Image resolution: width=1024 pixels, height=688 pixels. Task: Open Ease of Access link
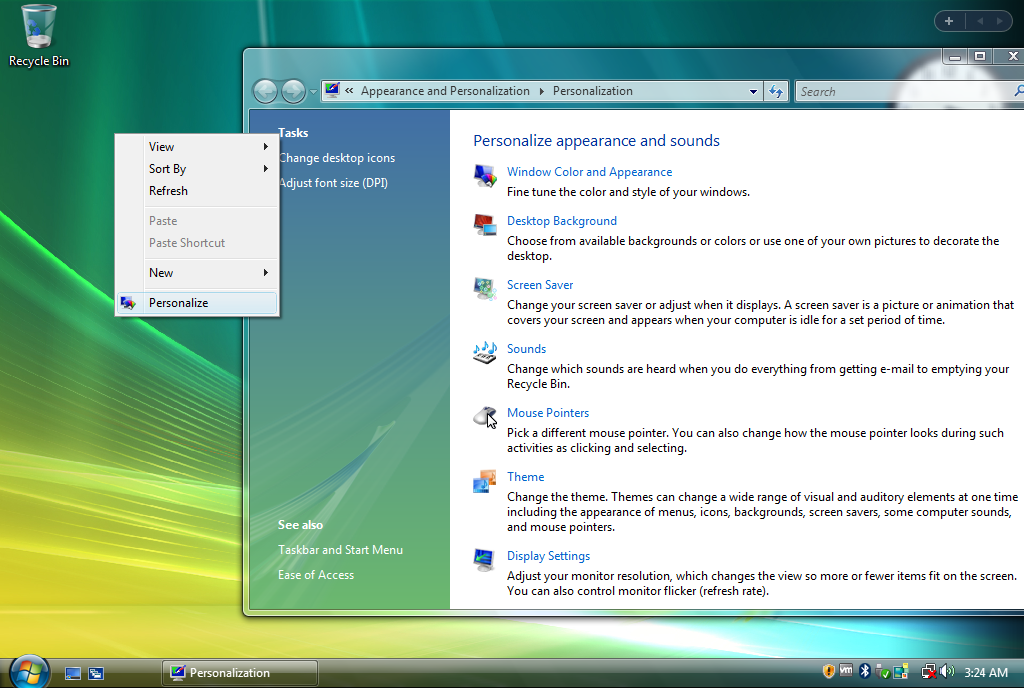pyautogui.click(x=316, y=574)
